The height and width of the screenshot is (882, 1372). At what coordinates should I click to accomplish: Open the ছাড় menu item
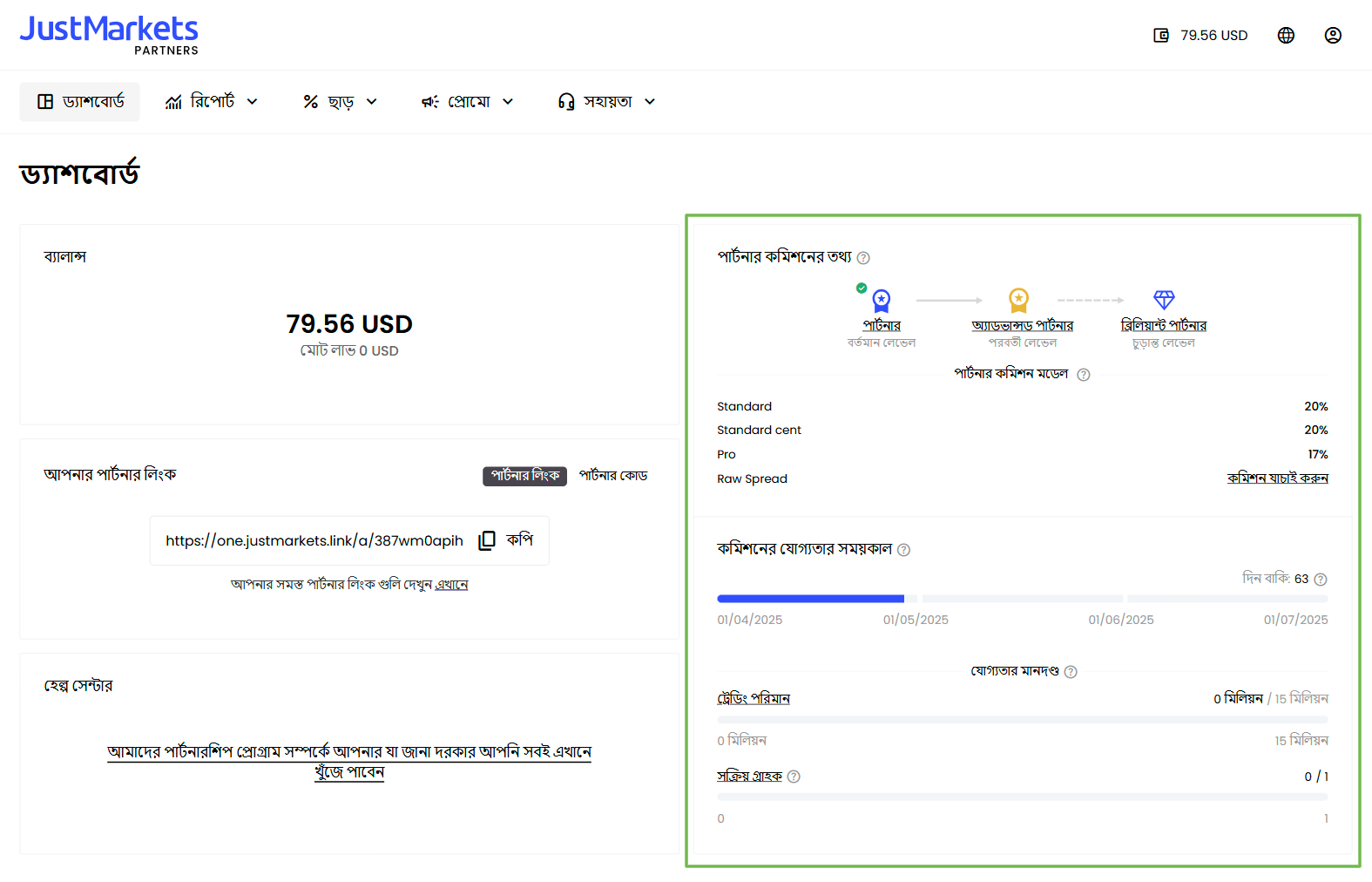[341, 102]
